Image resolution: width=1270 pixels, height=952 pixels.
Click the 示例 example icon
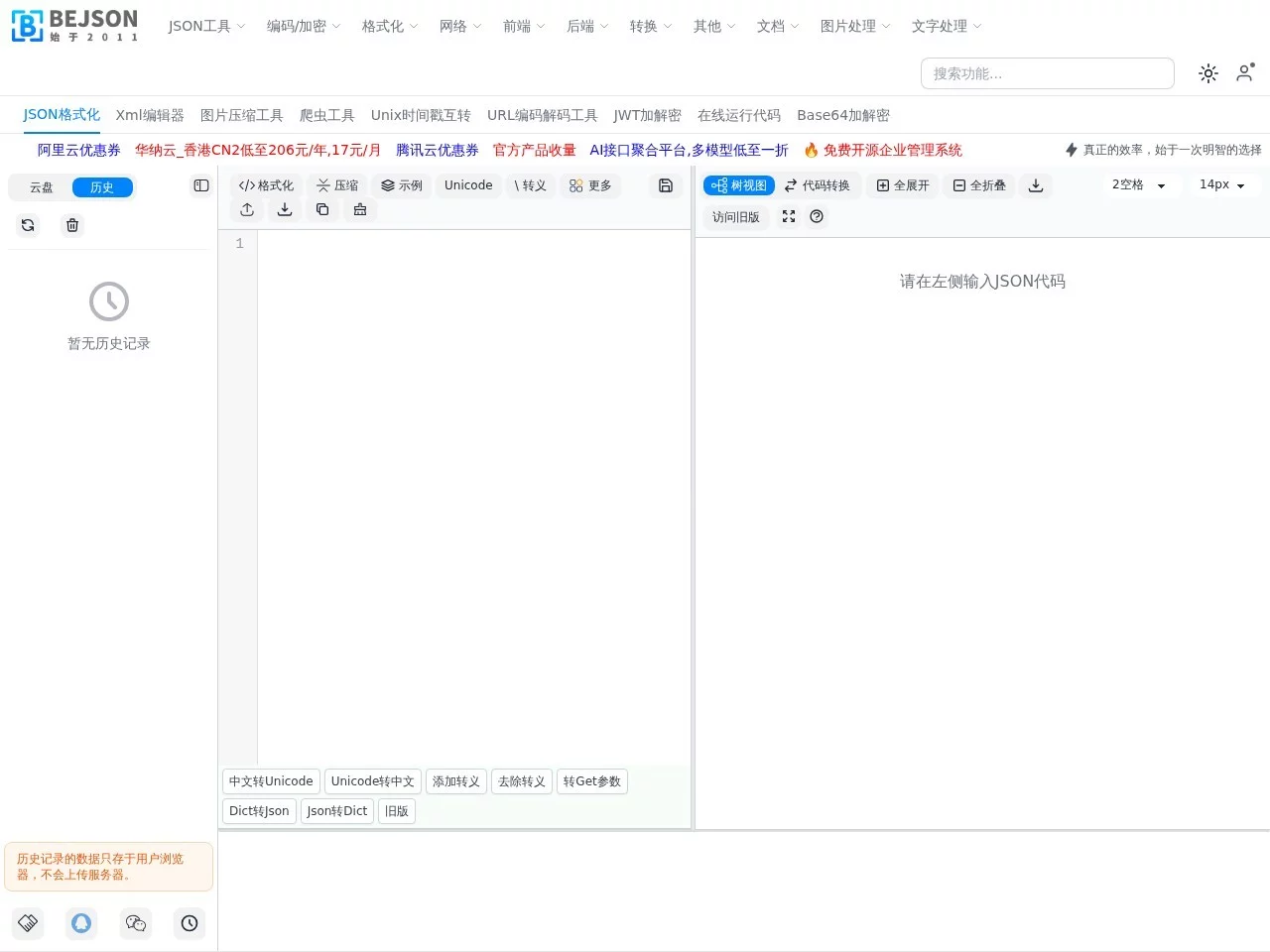(401, 185)
